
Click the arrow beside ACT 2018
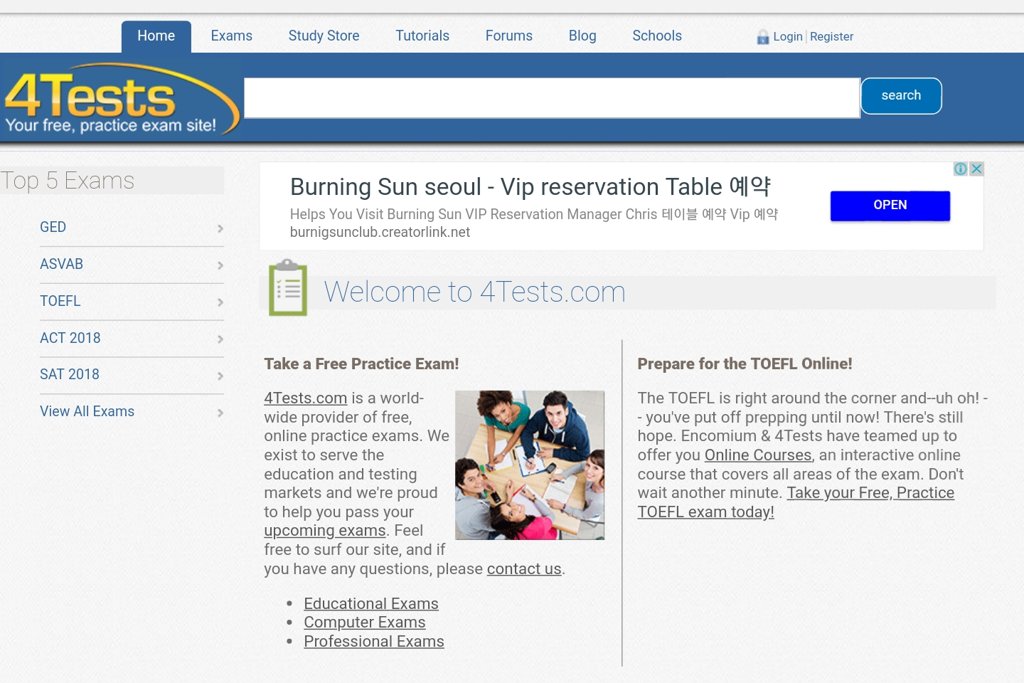pyautogui.click(x=220, y=339)
